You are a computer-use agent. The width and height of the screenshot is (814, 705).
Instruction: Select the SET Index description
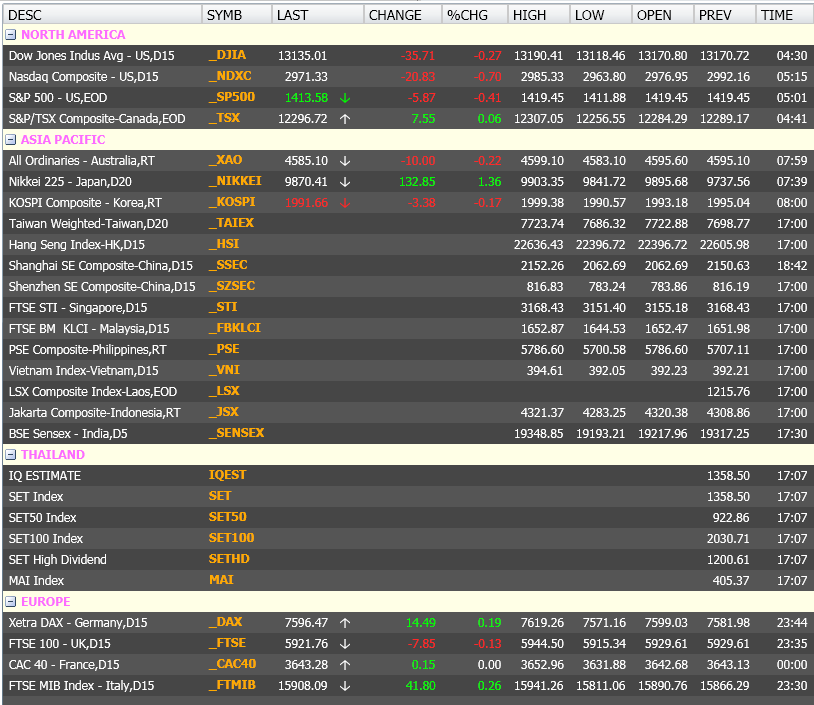point(36,497)
